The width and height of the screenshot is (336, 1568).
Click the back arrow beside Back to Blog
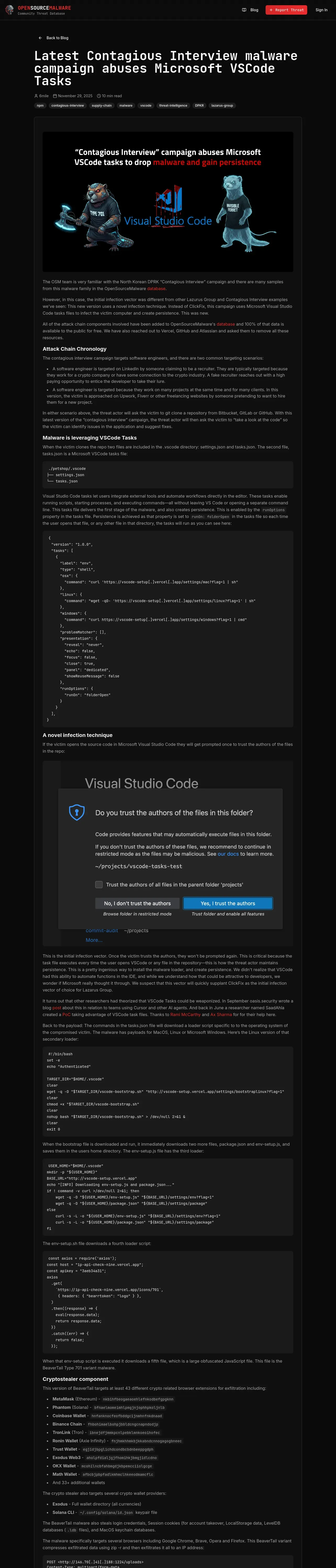point(40,38)
